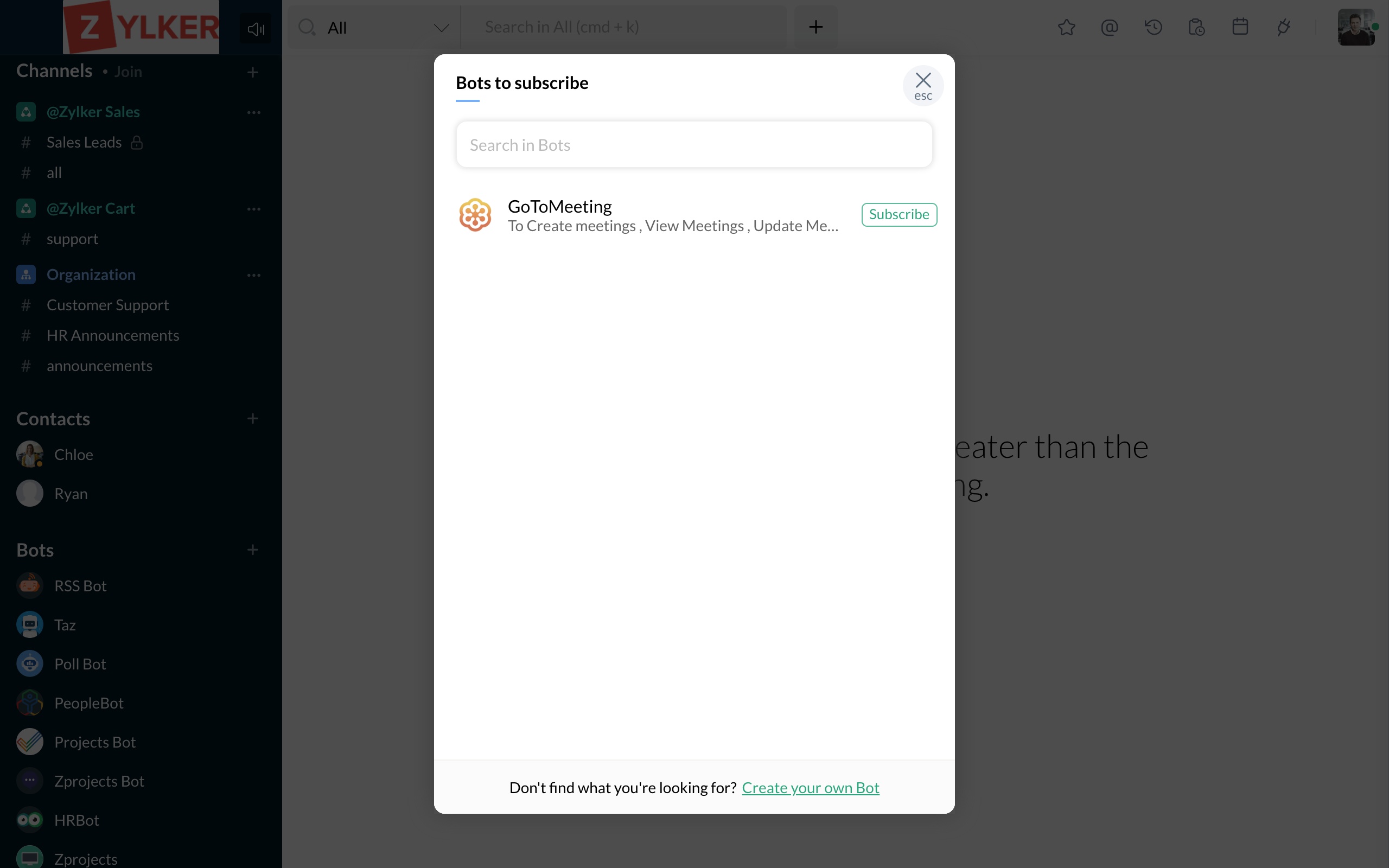This screenshot has height=868, width=1389.
Task: Open Zprojects Bot
Action: [99, 781]
